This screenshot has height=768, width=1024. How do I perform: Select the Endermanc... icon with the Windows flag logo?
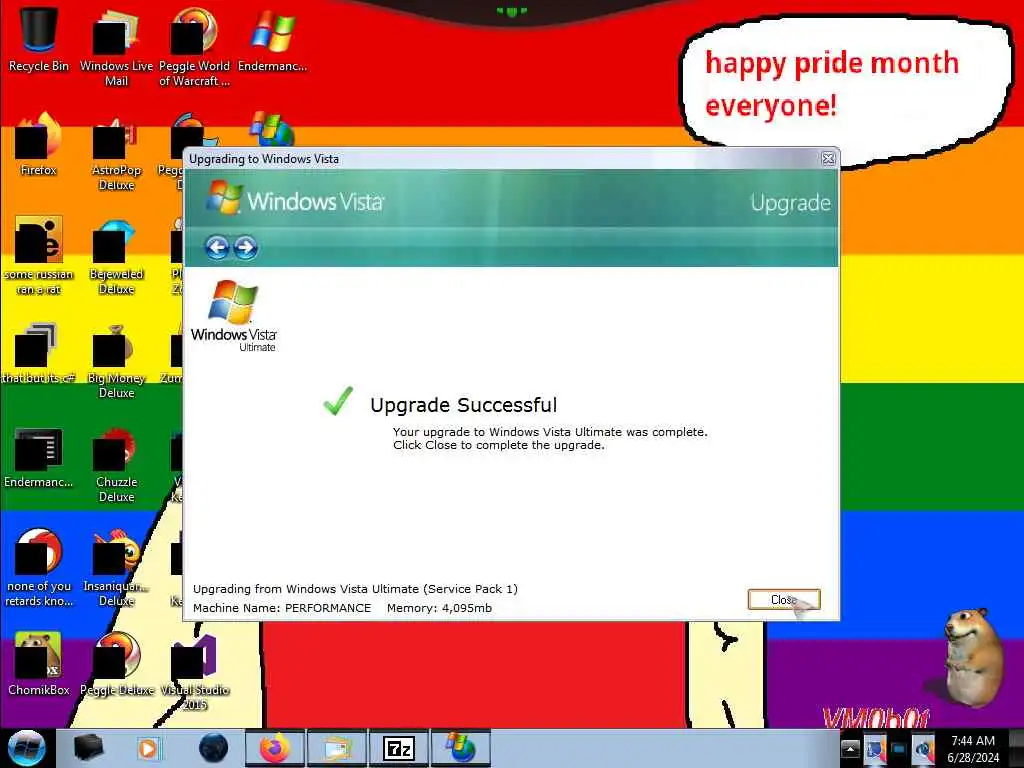(272, 39)
